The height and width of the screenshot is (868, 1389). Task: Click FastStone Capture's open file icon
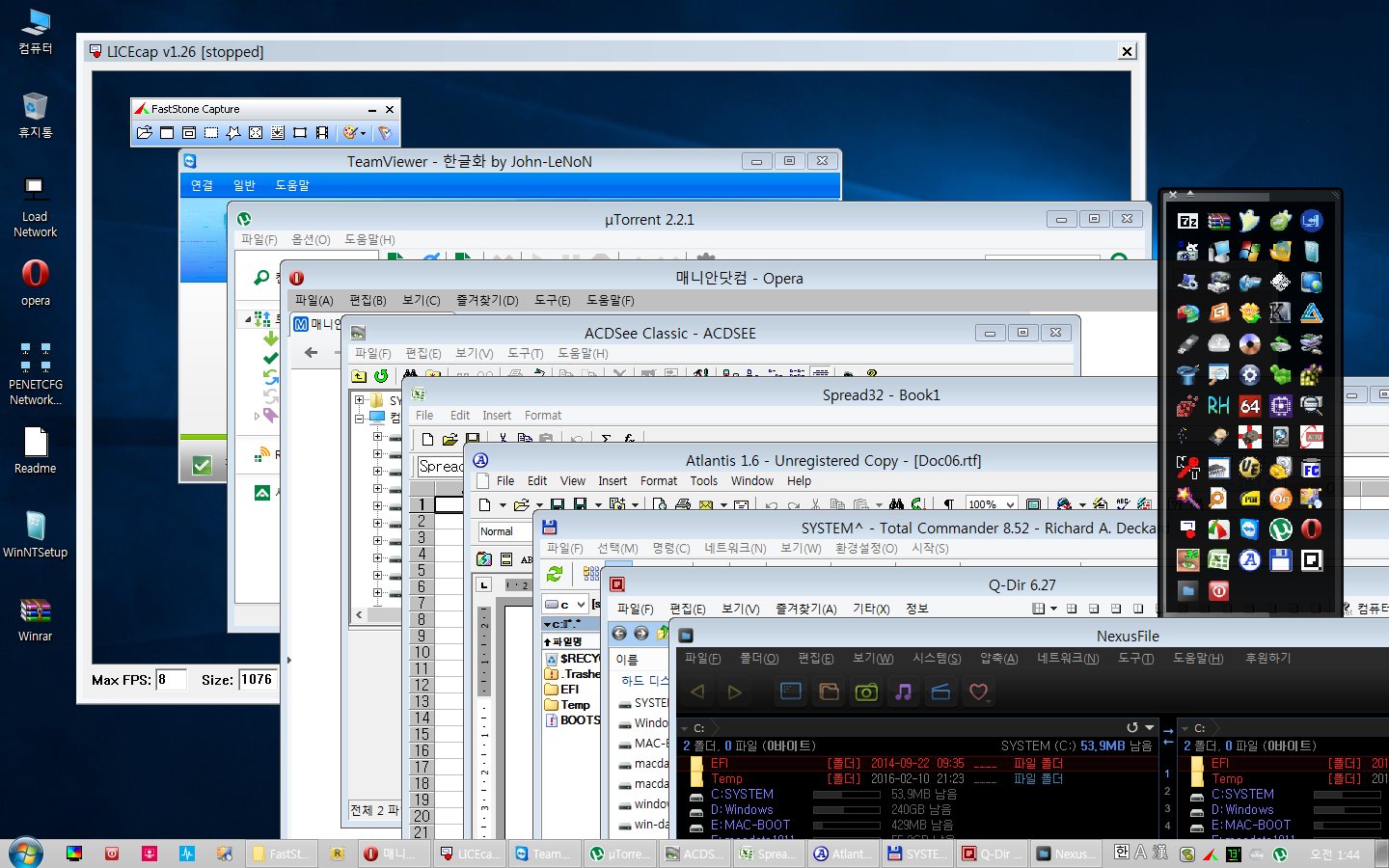click(145, 133)
